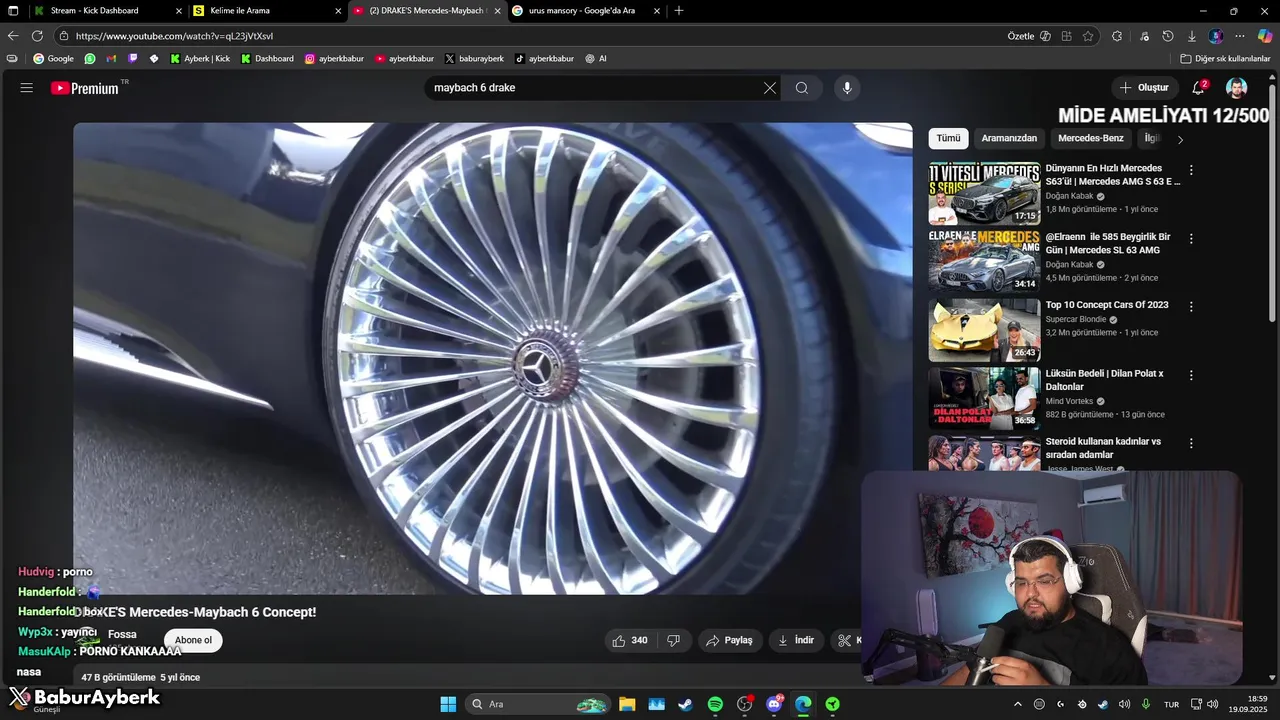Open the Windows Start menu
1280x720 pixels.
pyautogui.click(x=448, y=704)
